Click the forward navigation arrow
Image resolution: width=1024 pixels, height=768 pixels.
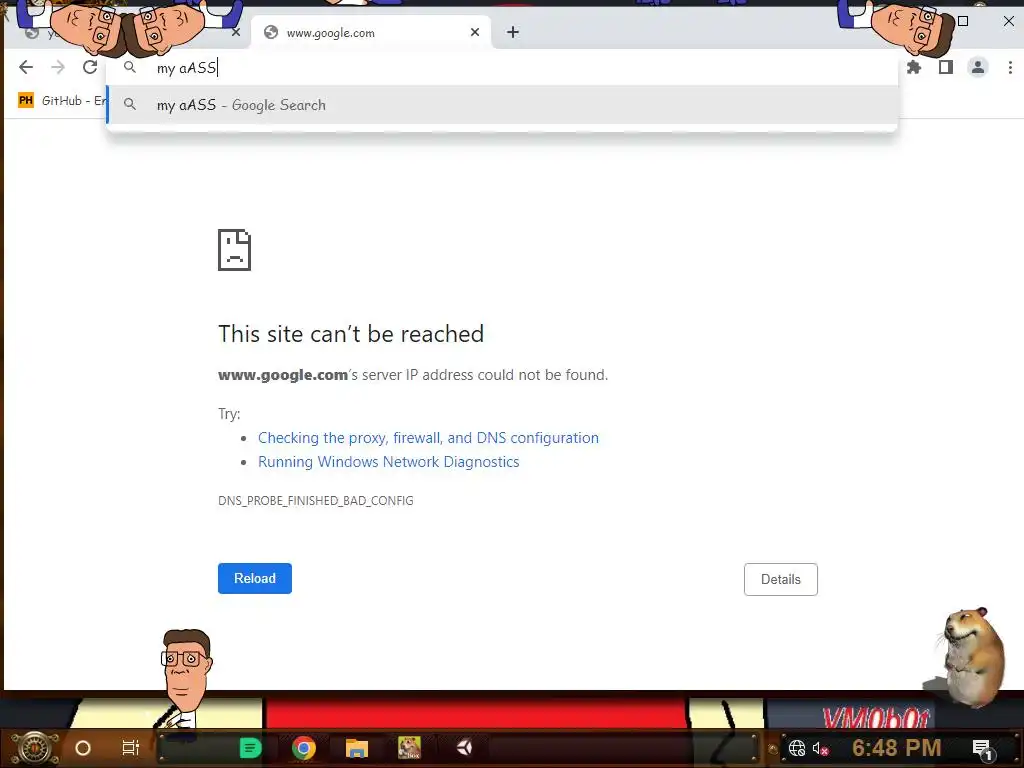(58, 67)
